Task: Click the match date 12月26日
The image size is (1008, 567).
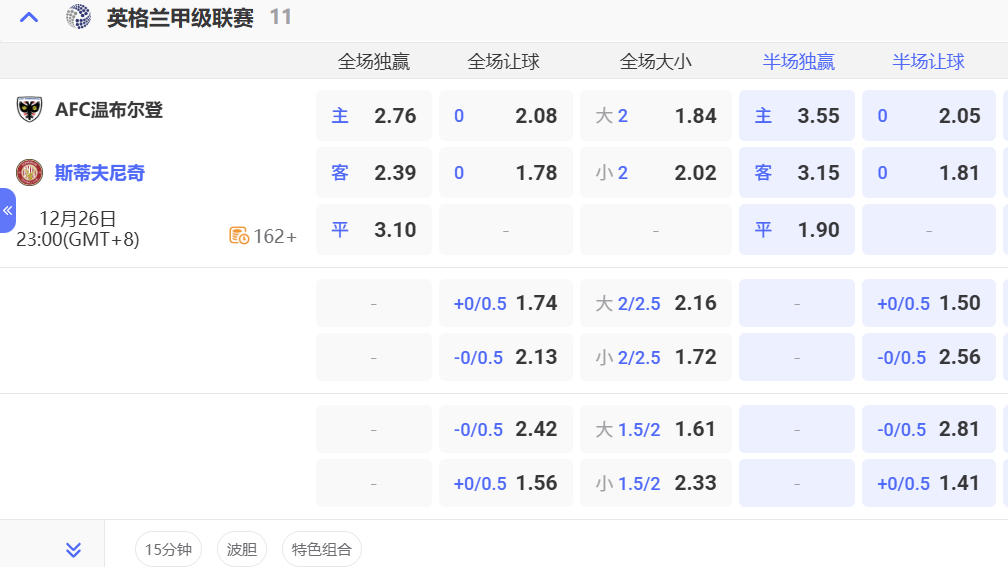Action: [77, 219]
